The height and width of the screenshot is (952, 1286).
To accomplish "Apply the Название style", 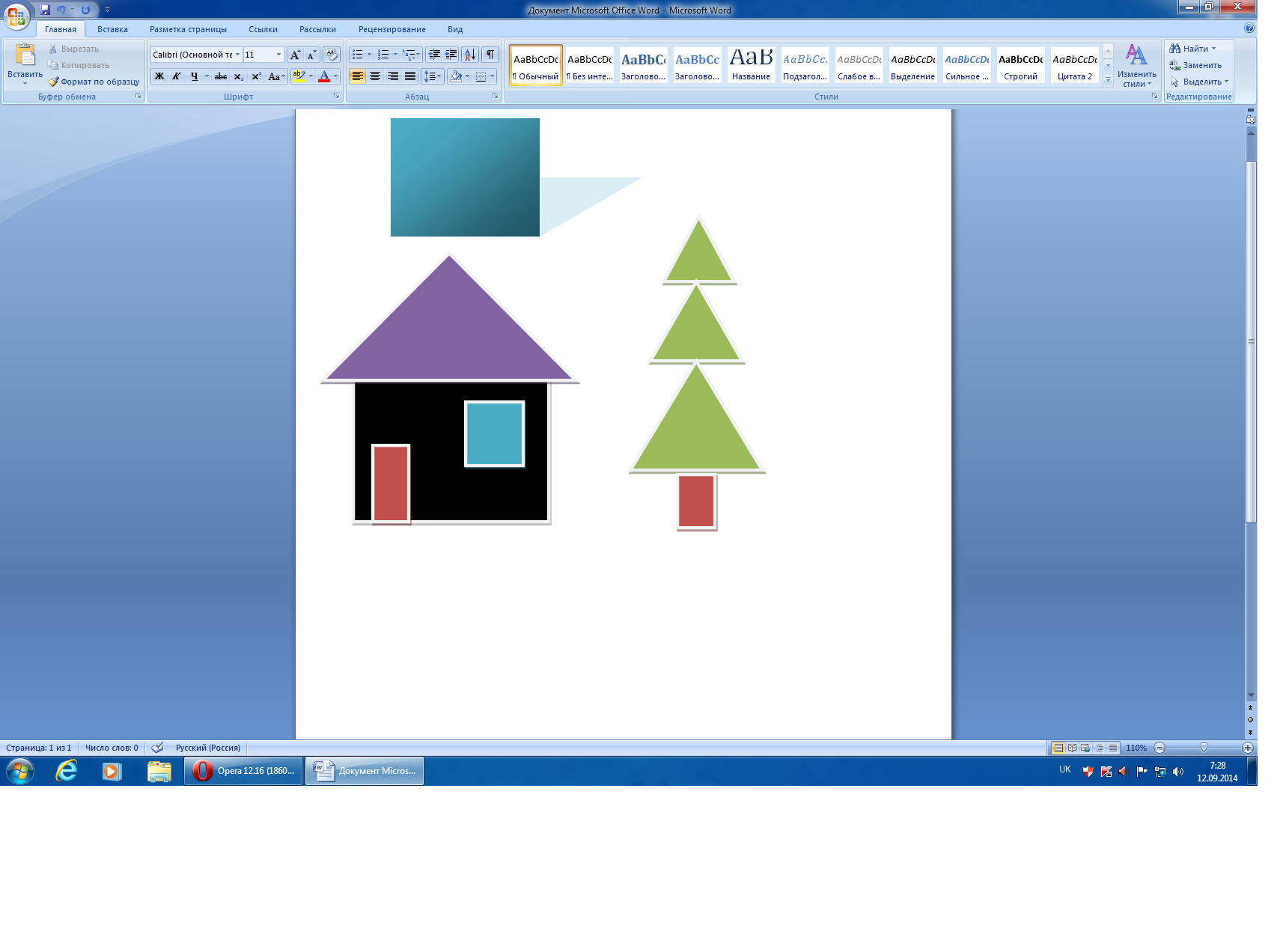I will click(x=751, y=65).
